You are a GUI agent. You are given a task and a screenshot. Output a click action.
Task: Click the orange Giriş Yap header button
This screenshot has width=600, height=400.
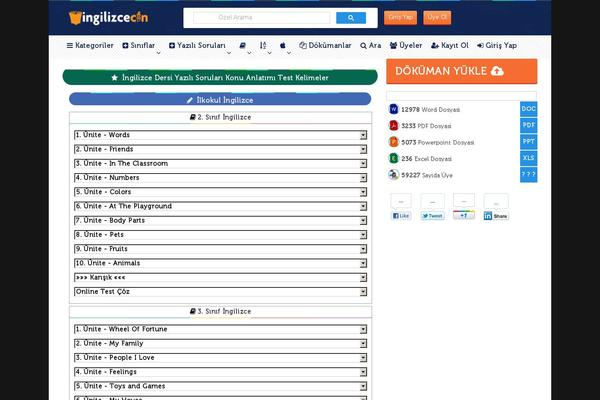click(x=400, y=18)
